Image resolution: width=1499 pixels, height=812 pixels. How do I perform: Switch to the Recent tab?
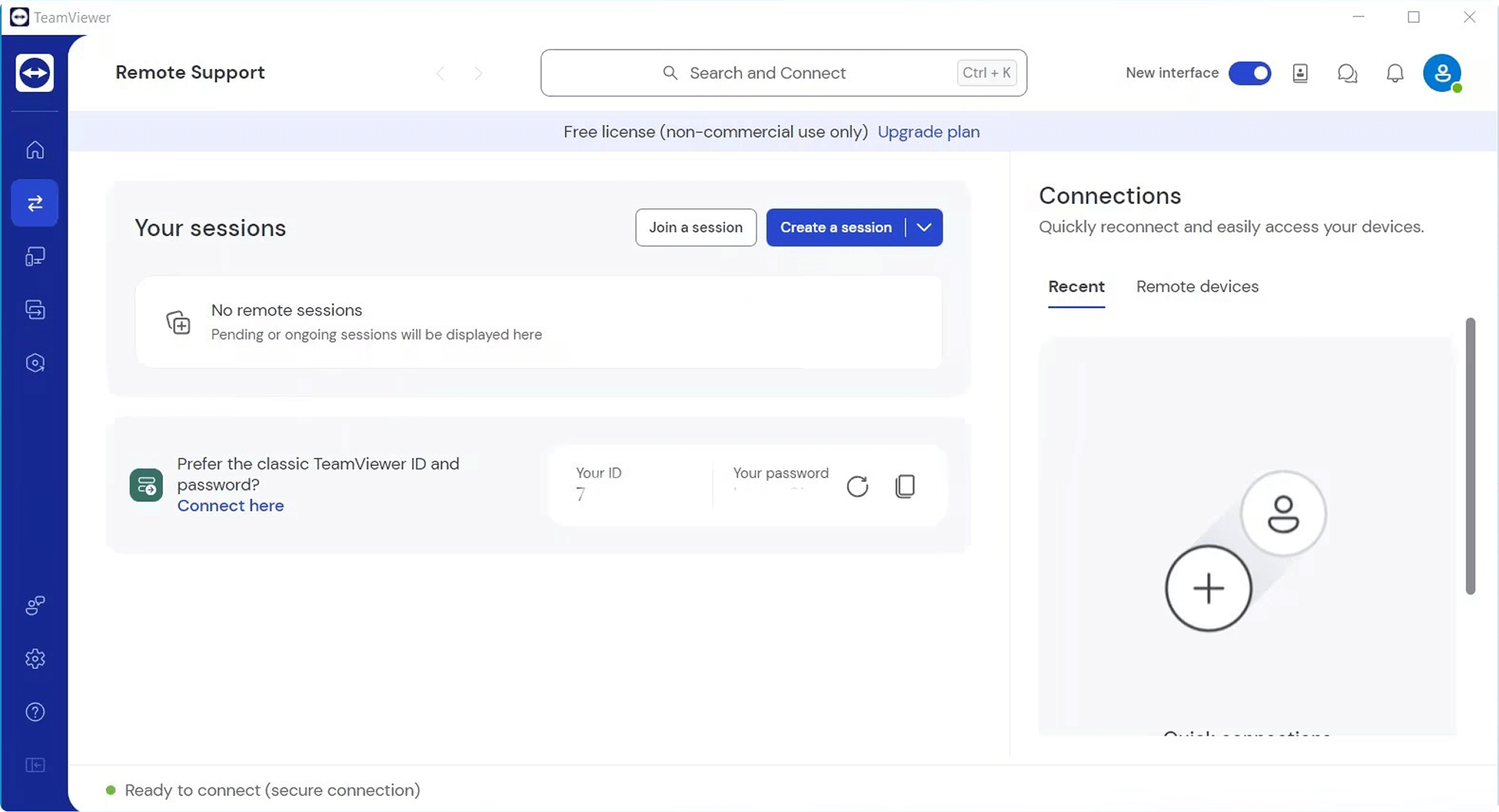(x=1077, y=287)
